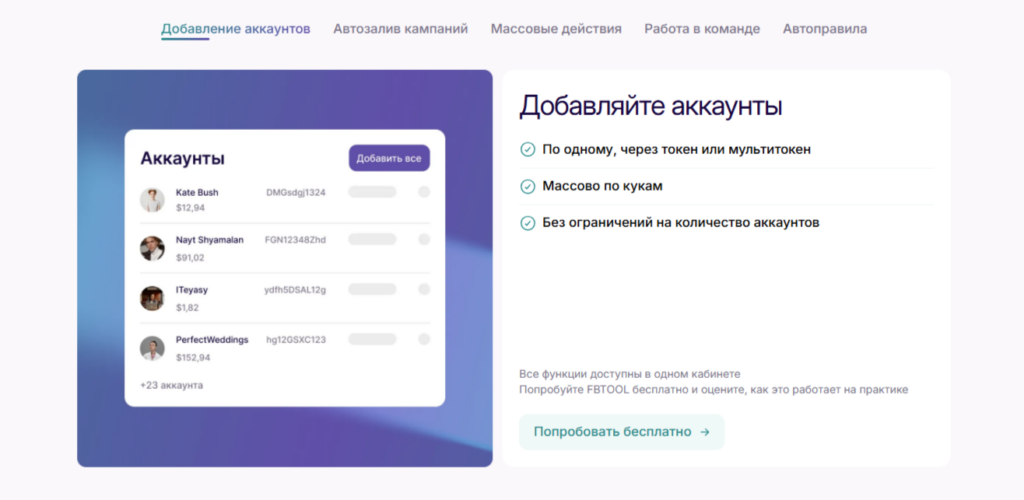Click gray placeholder bar in ITeyasy row
The height and width of the screenshot is (500, 1024).
click(x=372, y=289)
